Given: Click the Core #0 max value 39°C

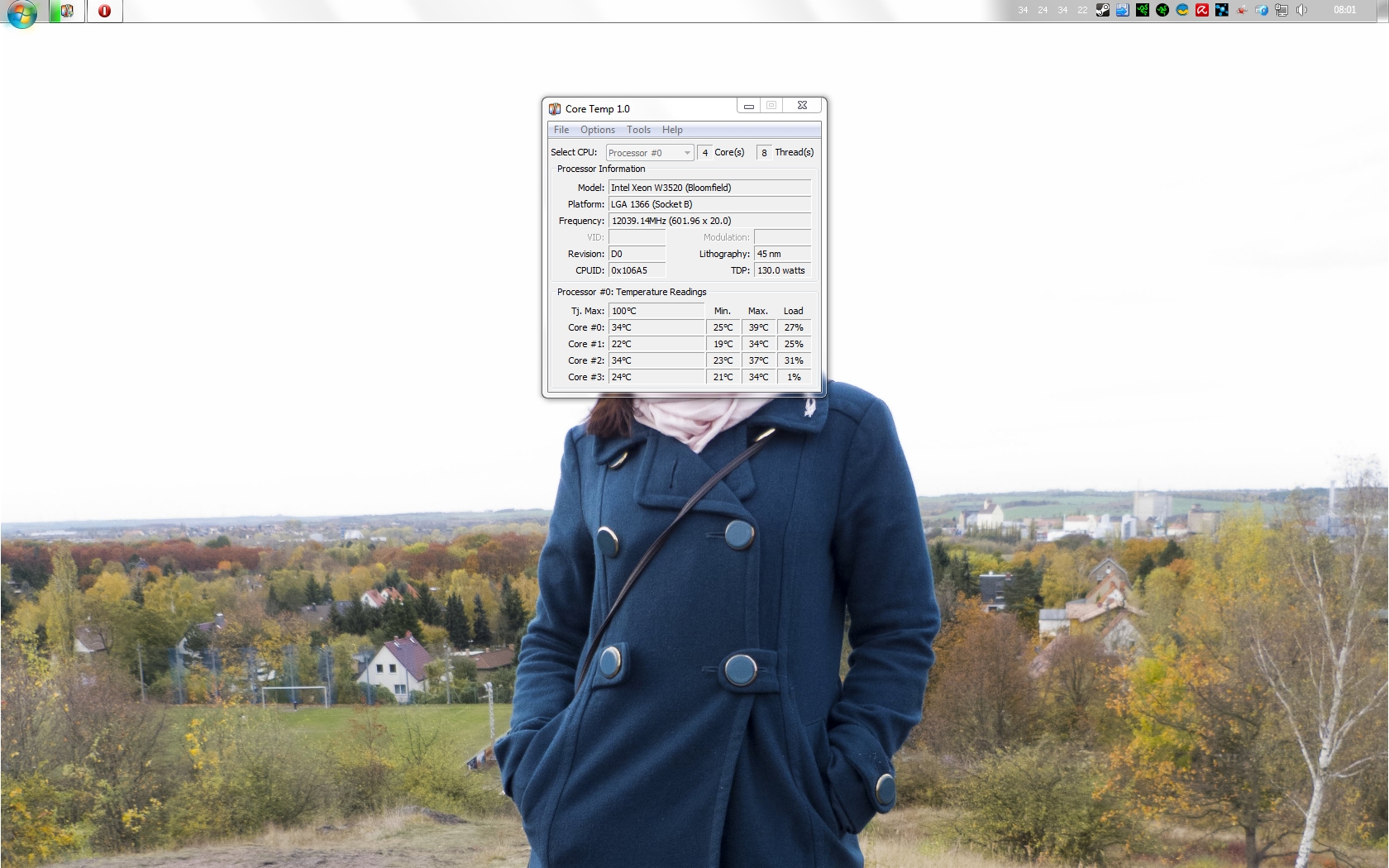Looking at the screenshot, I should pyautogui.click(x=758, y=327).
